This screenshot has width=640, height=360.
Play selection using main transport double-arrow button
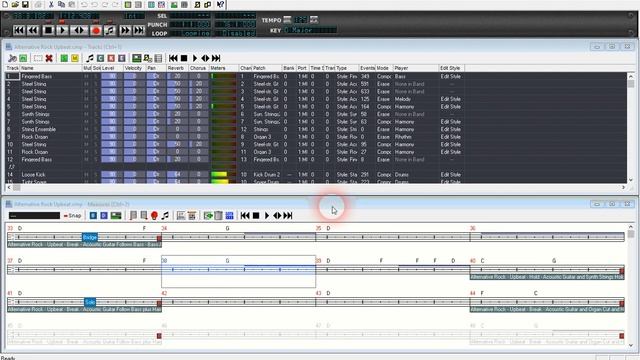click(79, 30)
